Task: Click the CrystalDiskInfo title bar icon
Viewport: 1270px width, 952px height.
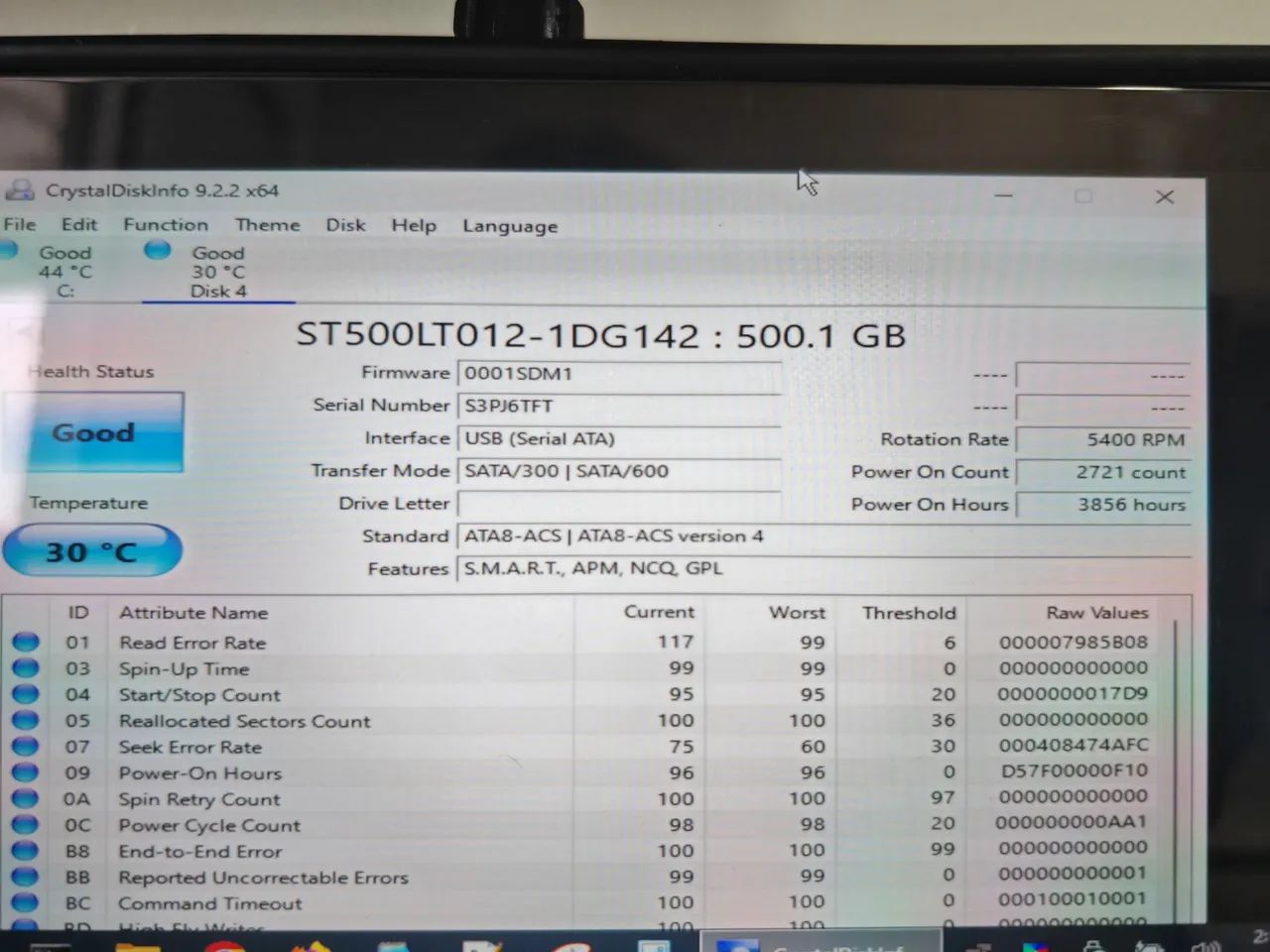Action: [19, 190]
